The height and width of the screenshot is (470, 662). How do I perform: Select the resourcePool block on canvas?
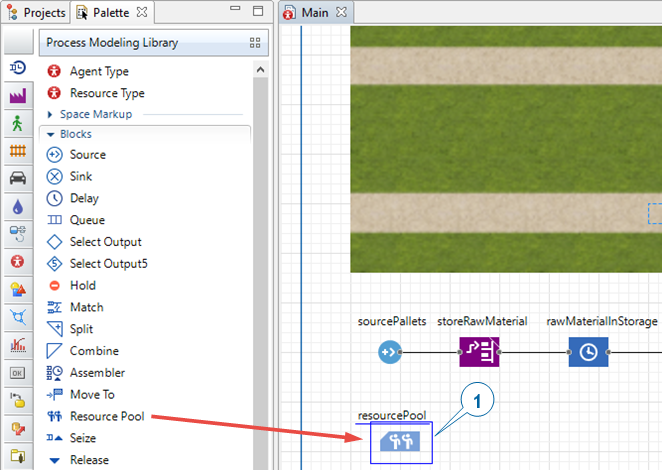(x=401, y=441)
